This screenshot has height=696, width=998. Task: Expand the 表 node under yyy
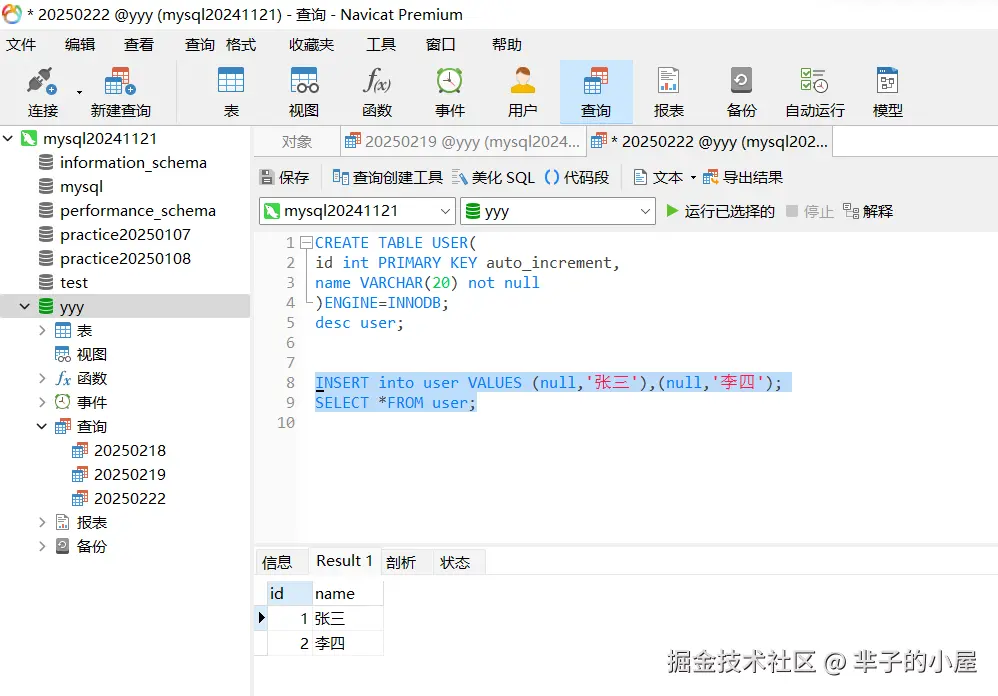pyautogui.click(x=42, y=330)
